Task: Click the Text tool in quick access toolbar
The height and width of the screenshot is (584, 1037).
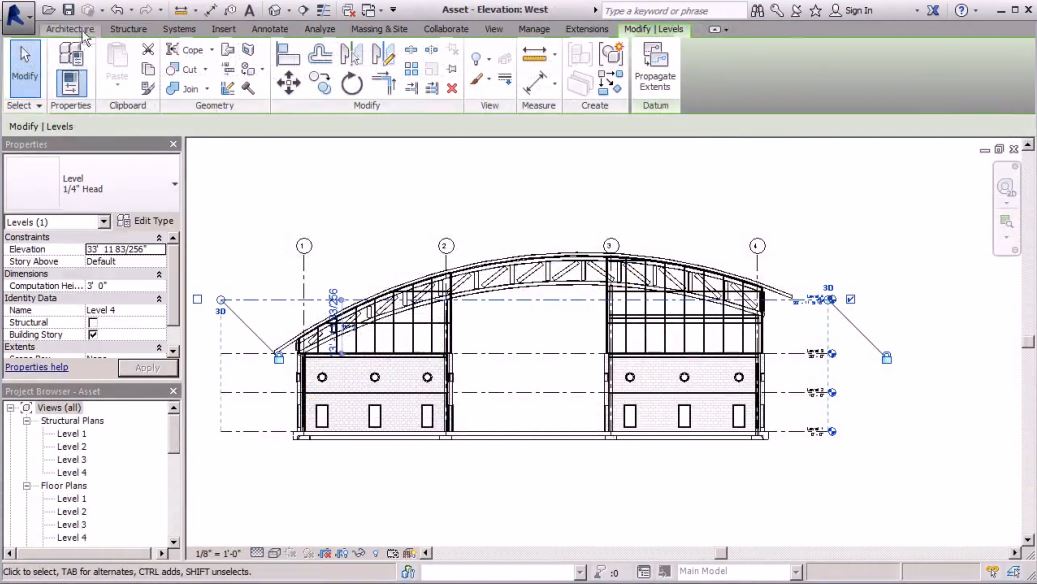Action: 249,10
